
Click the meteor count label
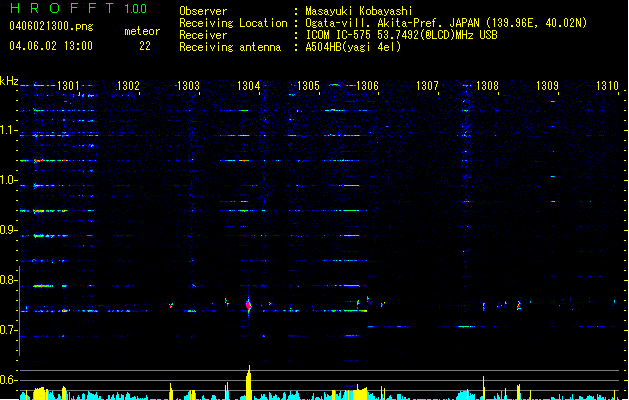(x=142, y=31)
